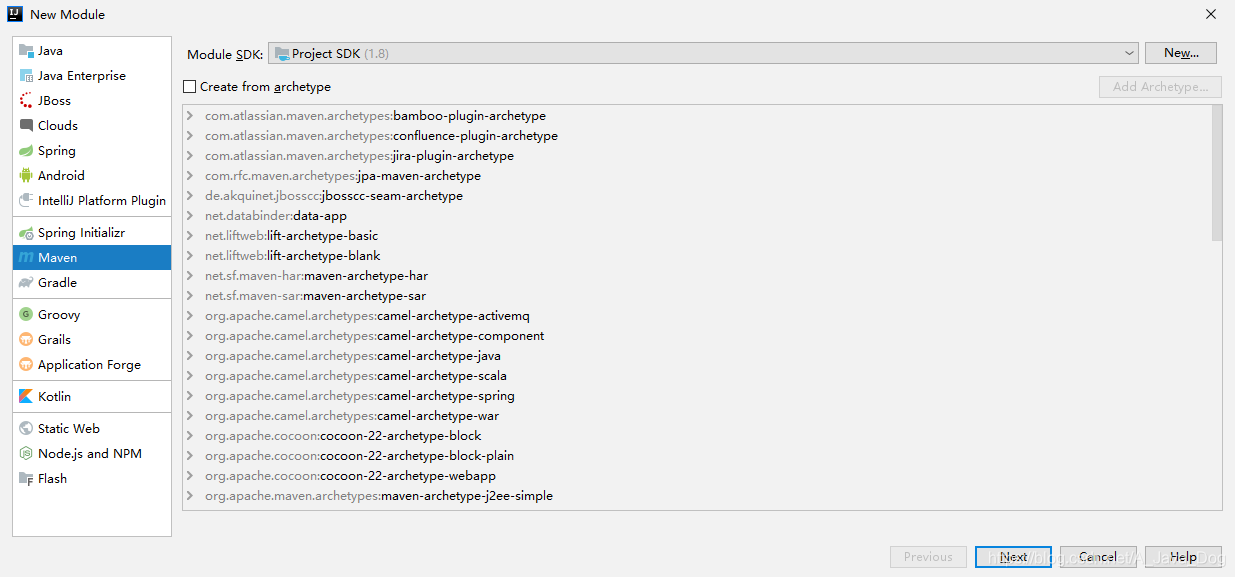Expand jbosscc-seam-archetype entry
The image size is (1235, 577).
click(190, 196)
